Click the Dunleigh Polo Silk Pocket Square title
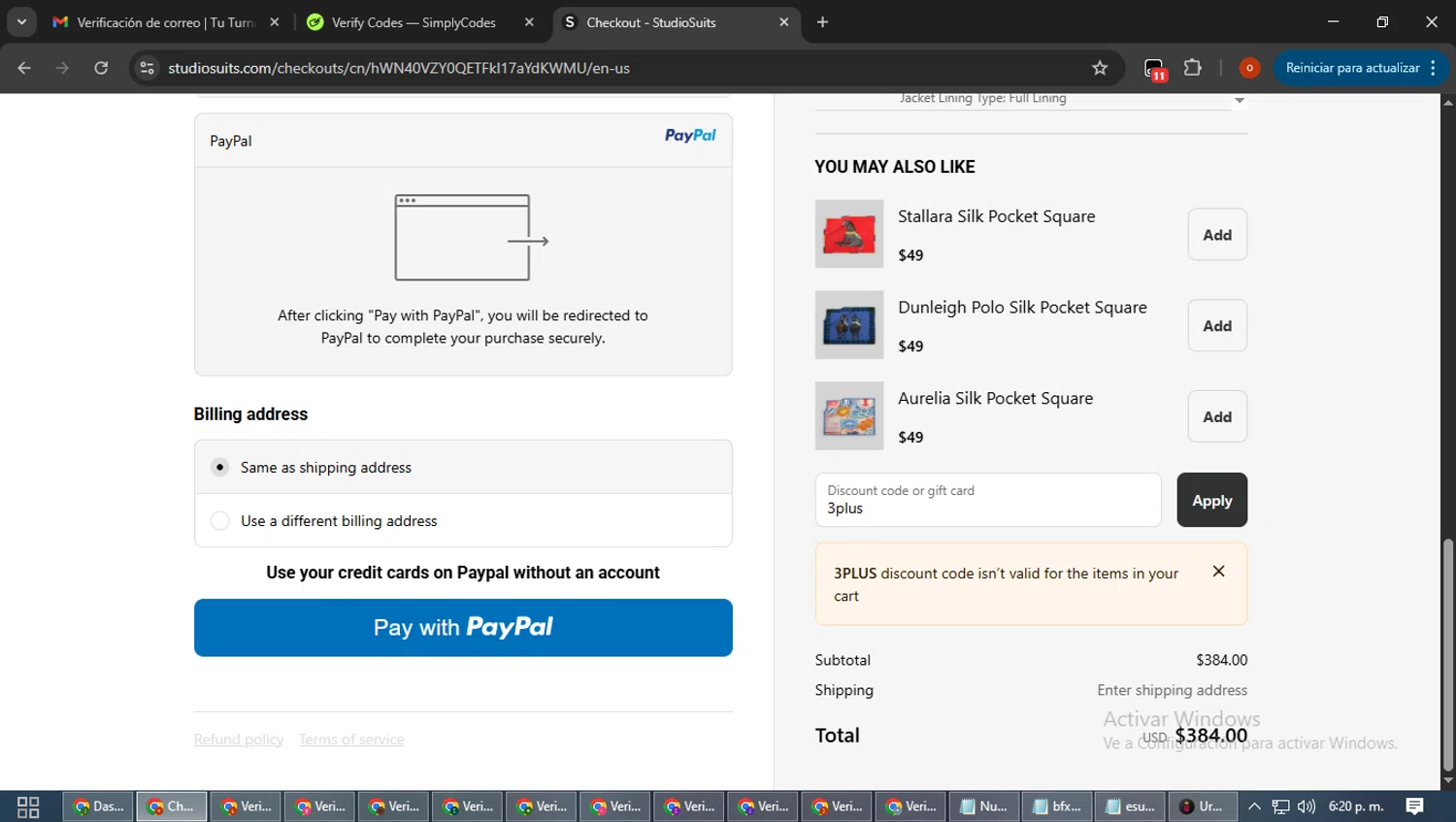 coord(1022,308)
